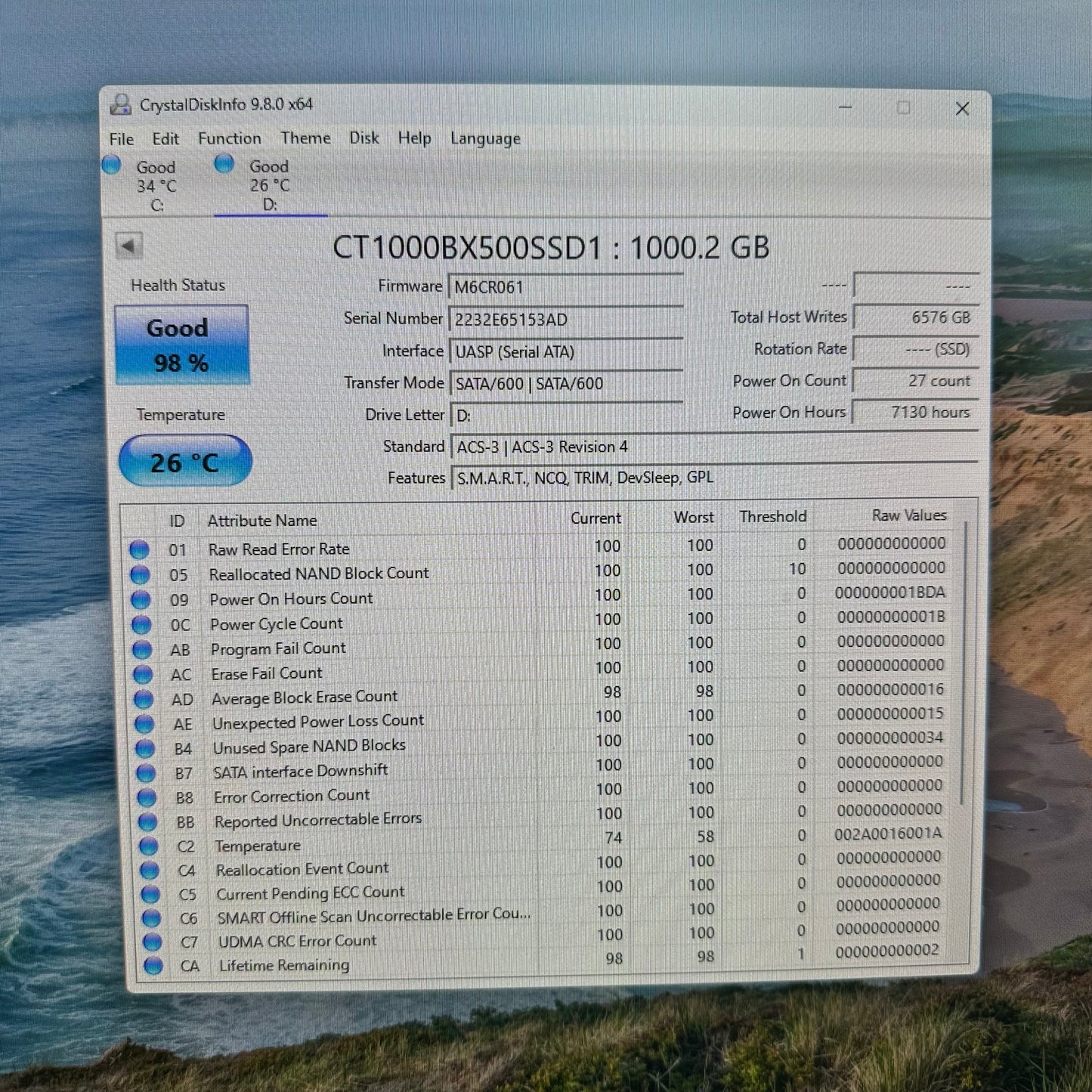Click the Firmware field M6CR061
1092x1092 pixels.
(566, 287)
